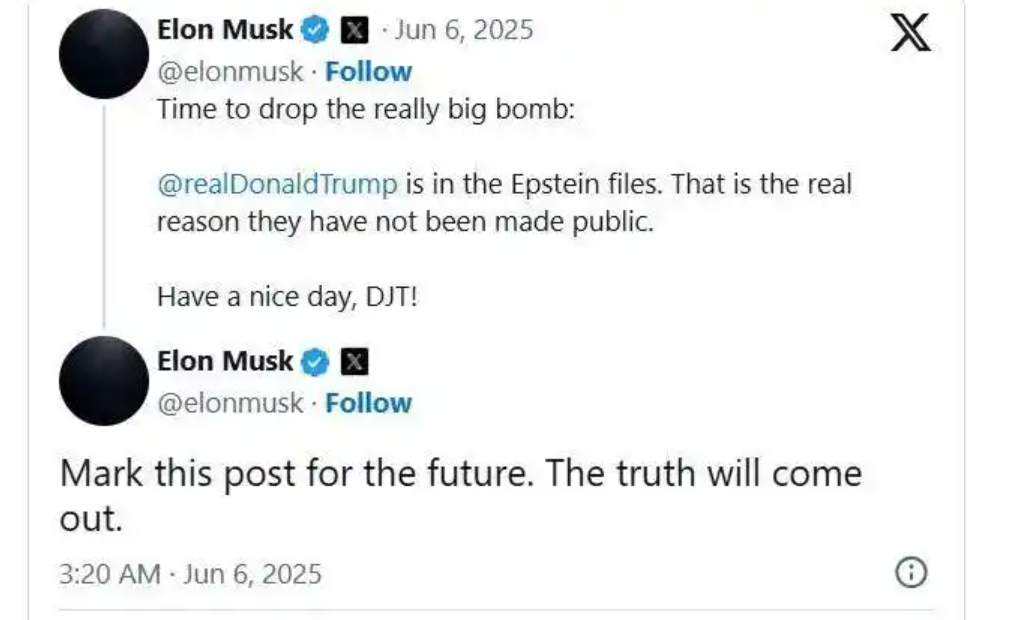The height and width of the screenshot is (620, 1014).
Task: Select the @elonmusk handle in the top post
Action: [229, 72]
